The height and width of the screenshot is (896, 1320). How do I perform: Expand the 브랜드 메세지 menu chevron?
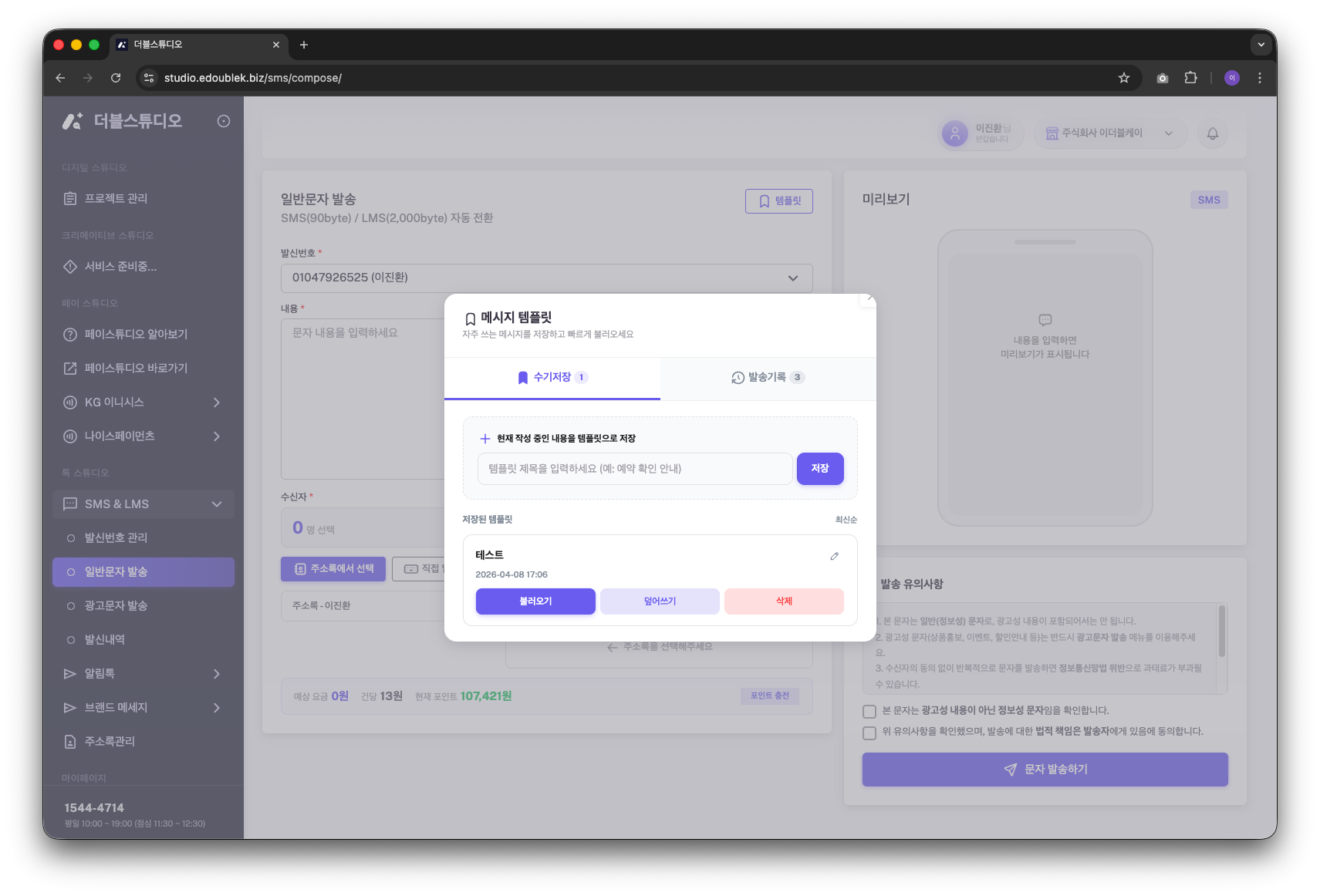pos(217,708)
